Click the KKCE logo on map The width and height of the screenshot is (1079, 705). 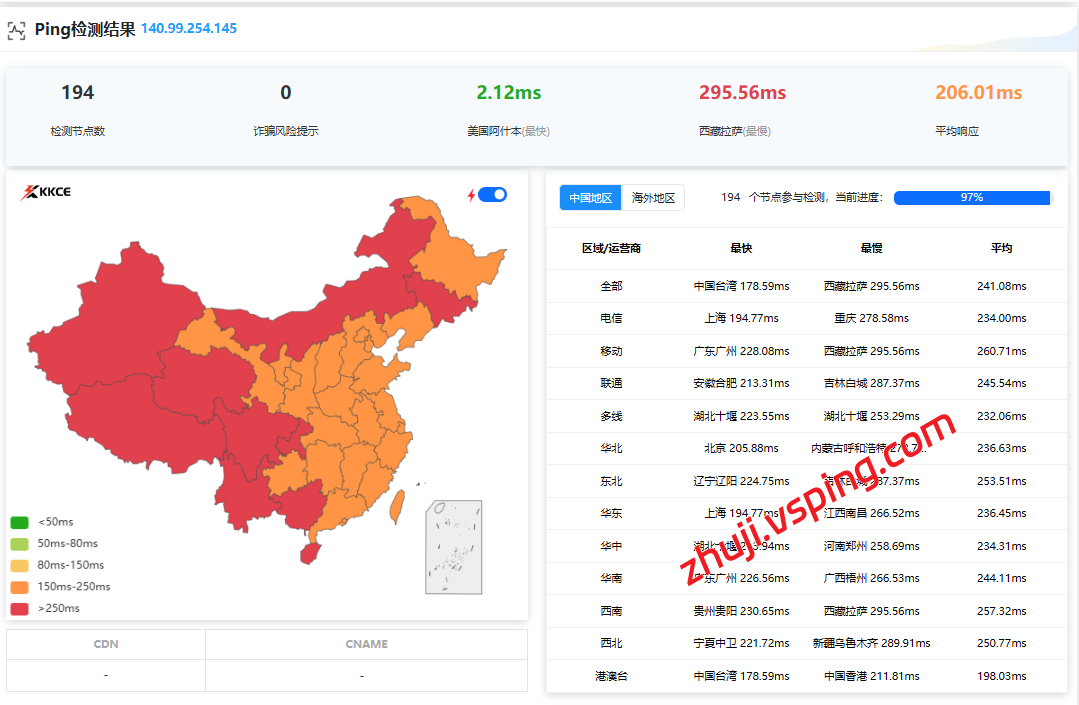tap(46, 192)
